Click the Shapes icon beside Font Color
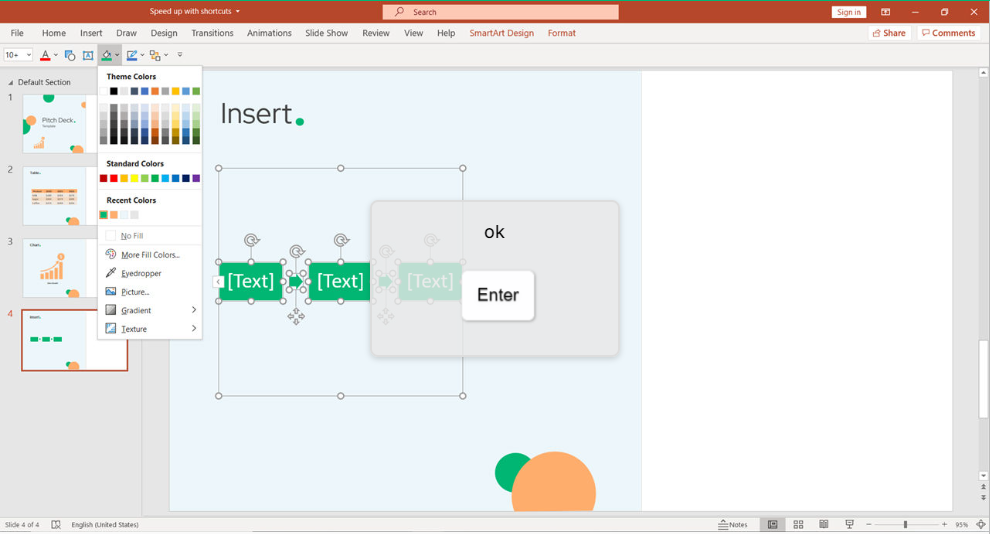This screenshot has height=534, width=990. point(70,56)
